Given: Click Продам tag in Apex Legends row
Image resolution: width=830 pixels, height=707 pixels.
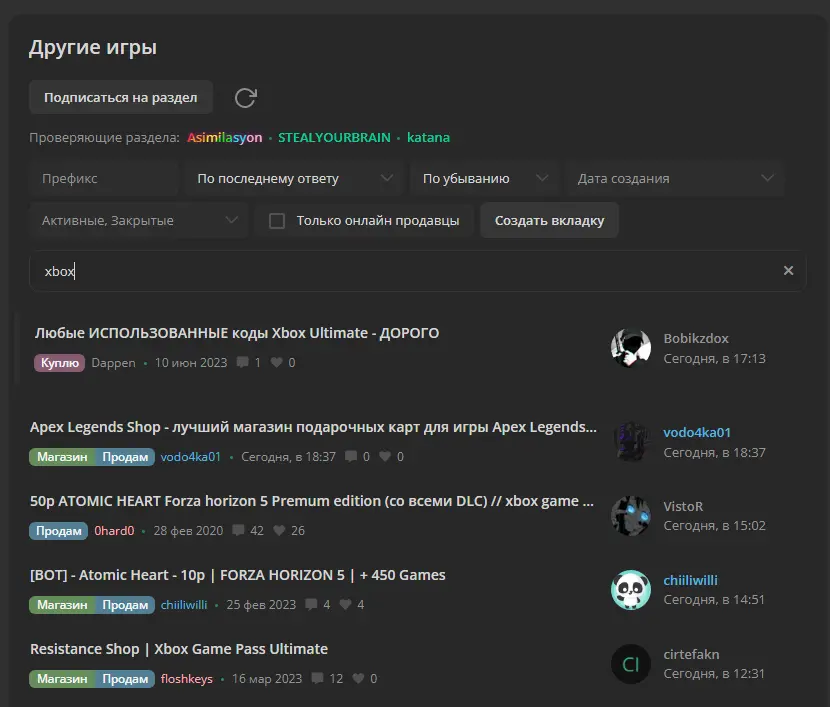Looking at the screenshot, I should (x=125, y=457).
